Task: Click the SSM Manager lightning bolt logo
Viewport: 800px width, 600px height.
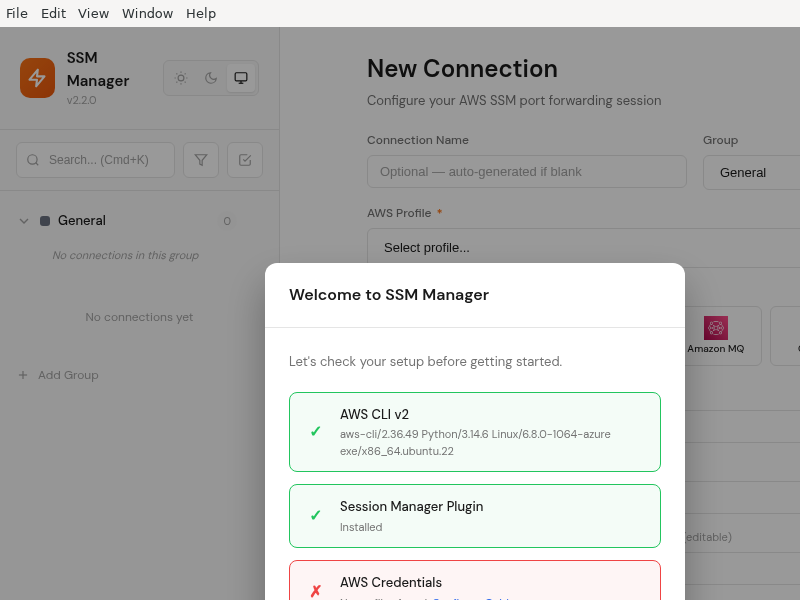Action: pos(37,78)
